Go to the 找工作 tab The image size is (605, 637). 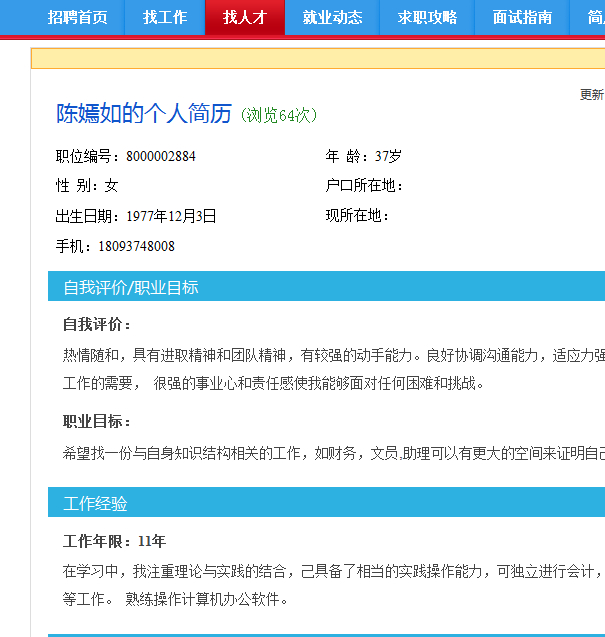coord(164,17)
